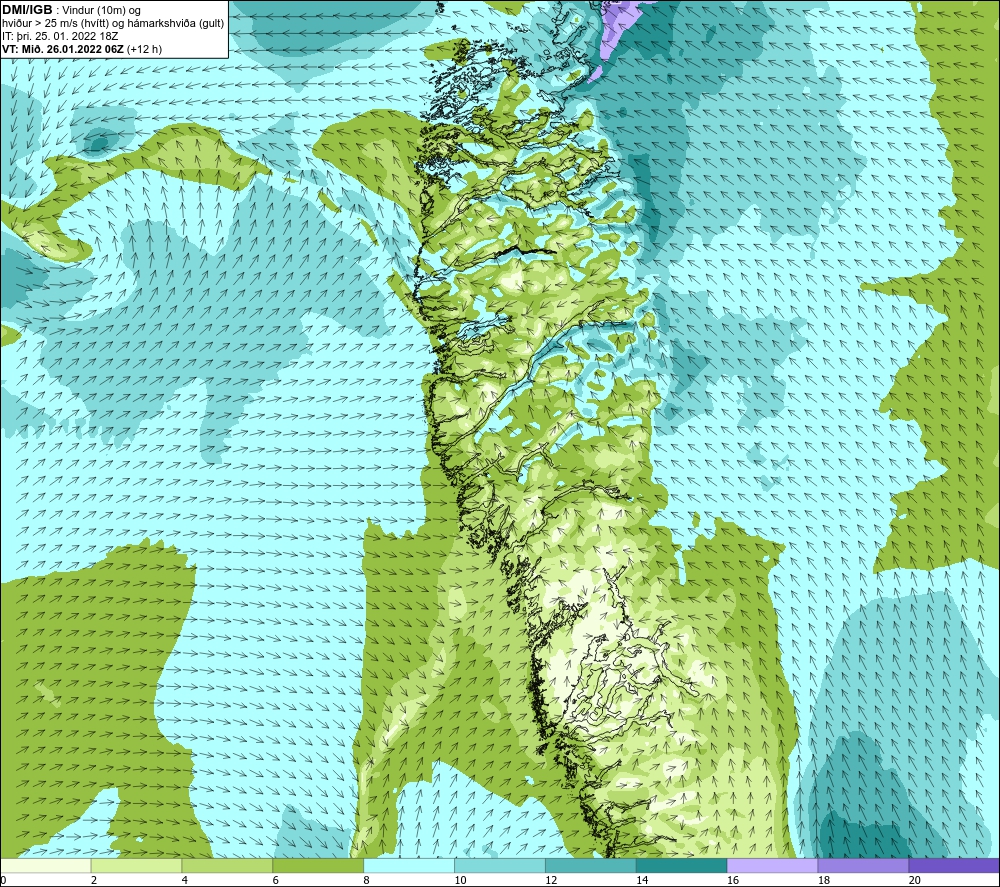Click the 0–2 m/s pale cream color swatch
The image size is (1000, 887).
click(x=45, y=865)
